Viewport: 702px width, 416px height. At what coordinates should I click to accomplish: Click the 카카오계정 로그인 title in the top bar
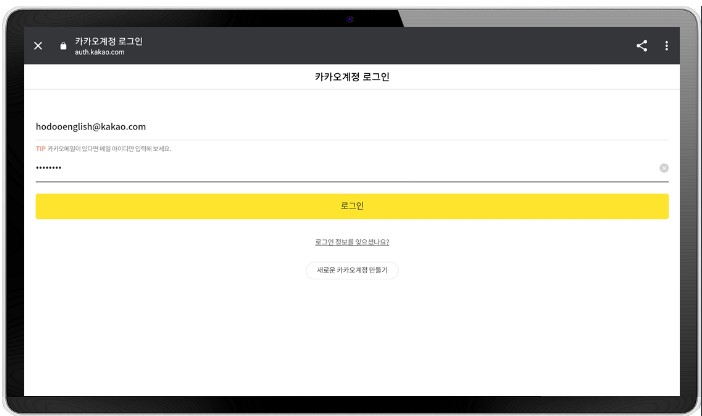coord(109,41)
